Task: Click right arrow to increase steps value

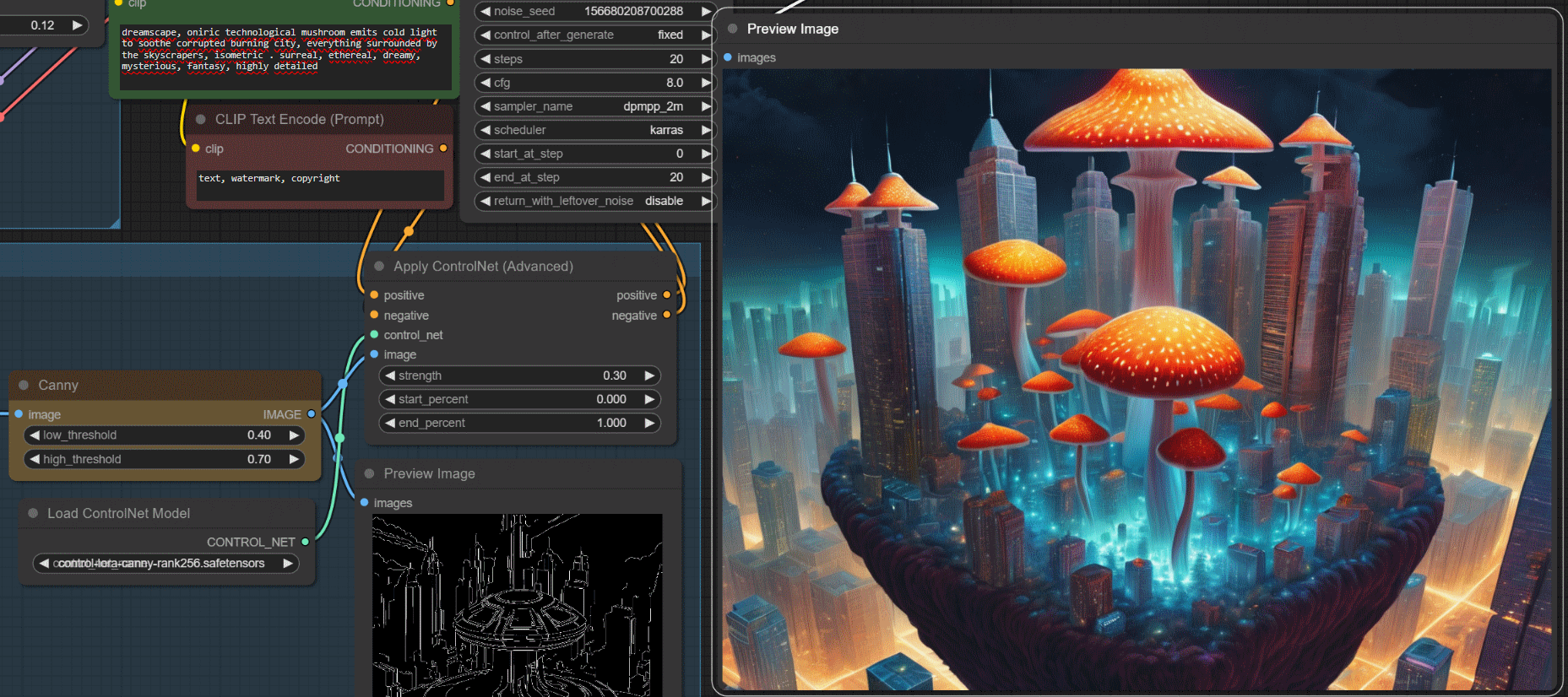Action: pyautogui.click(x=705, y=59)
